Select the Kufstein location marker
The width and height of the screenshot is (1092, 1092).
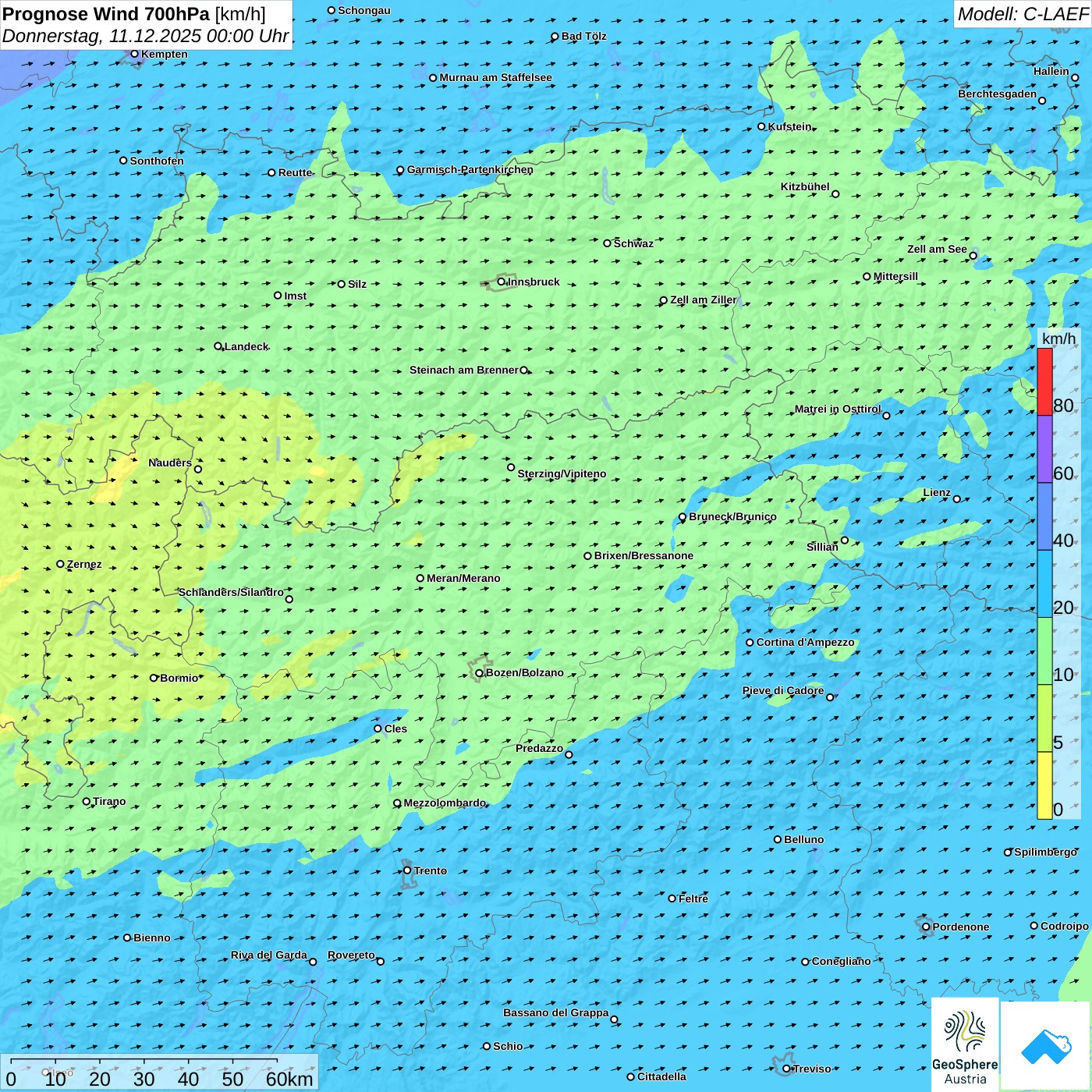click(x=761, y=126)
